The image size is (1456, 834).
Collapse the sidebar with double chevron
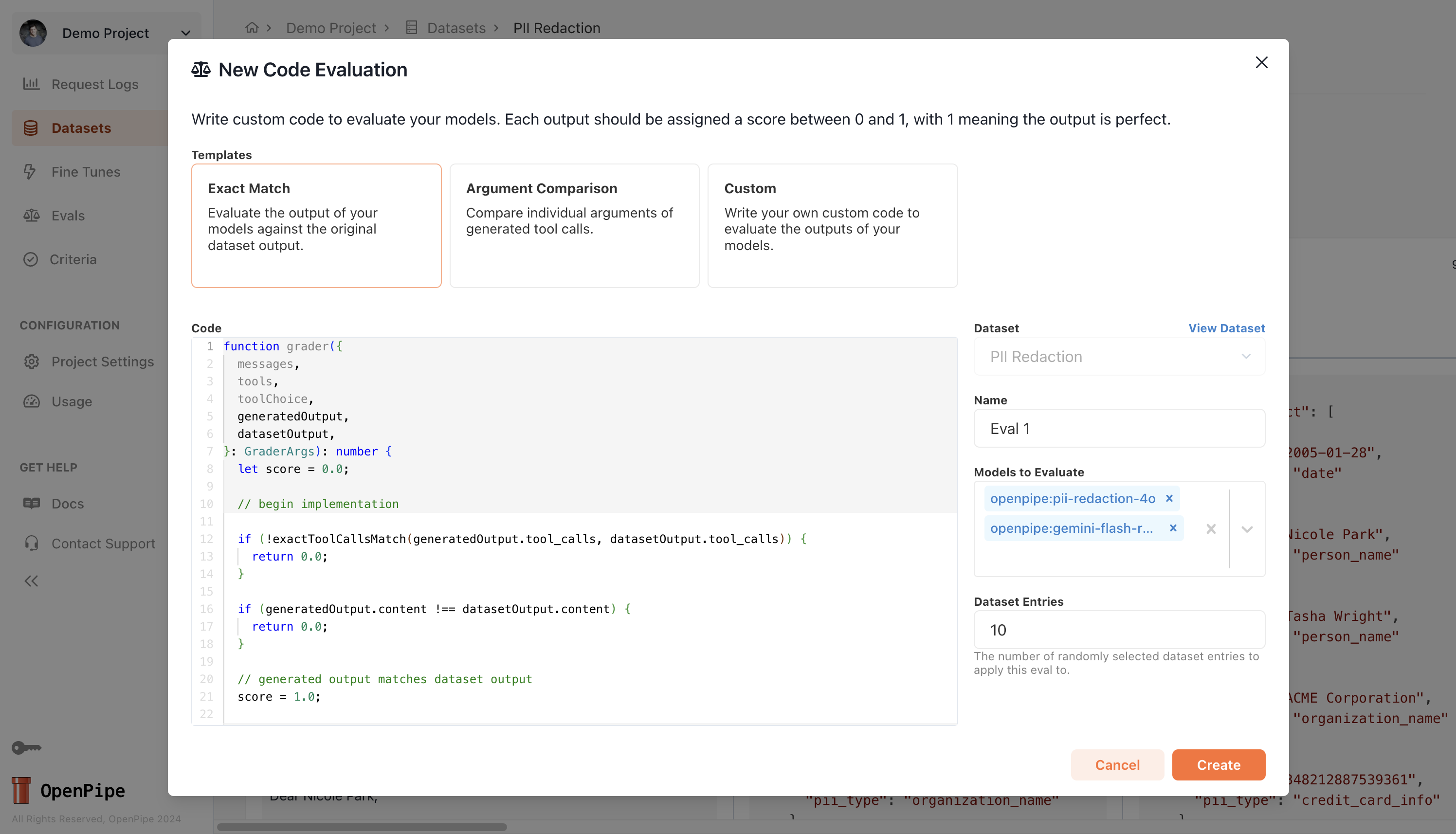[32, 581]
